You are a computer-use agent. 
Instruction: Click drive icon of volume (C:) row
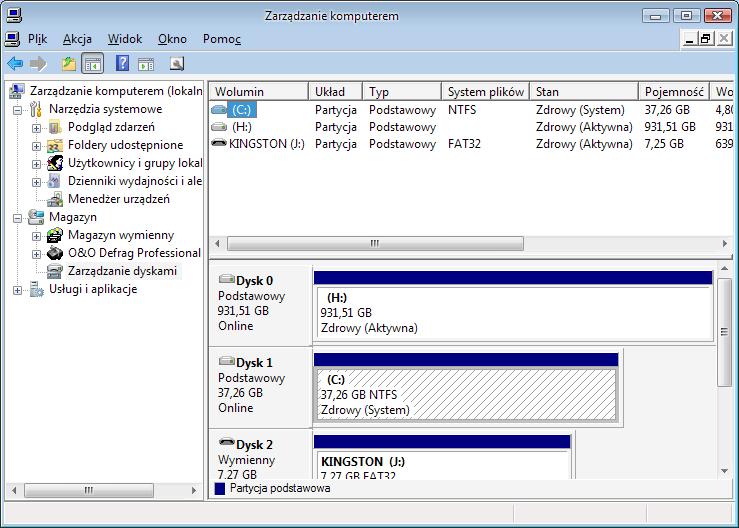coord(219,109)
